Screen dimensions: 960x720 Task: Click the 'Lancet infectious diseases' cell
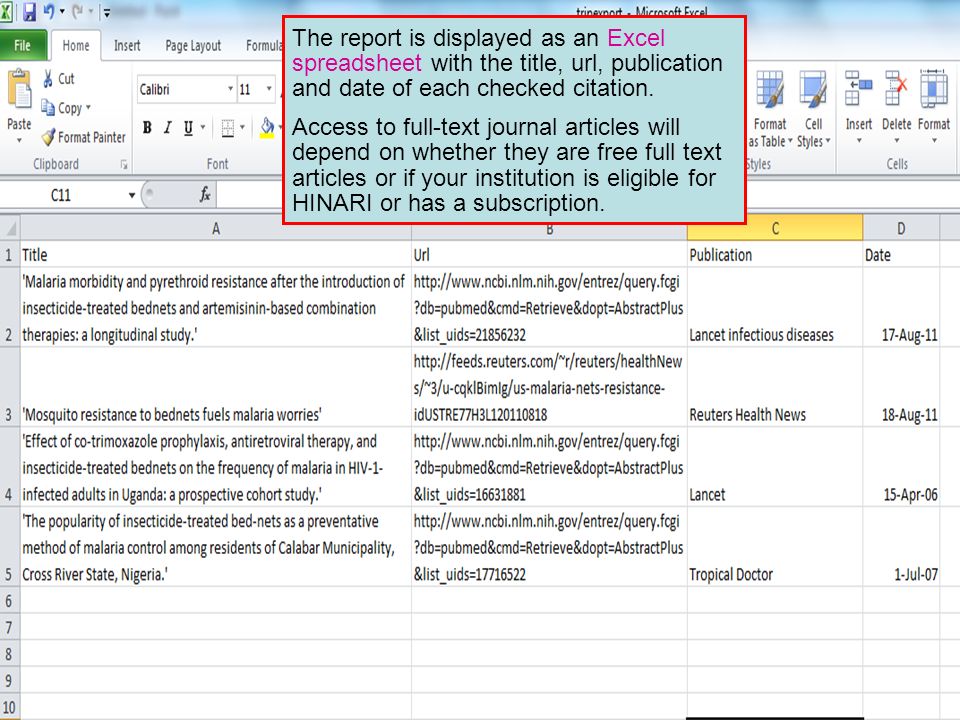(775, 307)
